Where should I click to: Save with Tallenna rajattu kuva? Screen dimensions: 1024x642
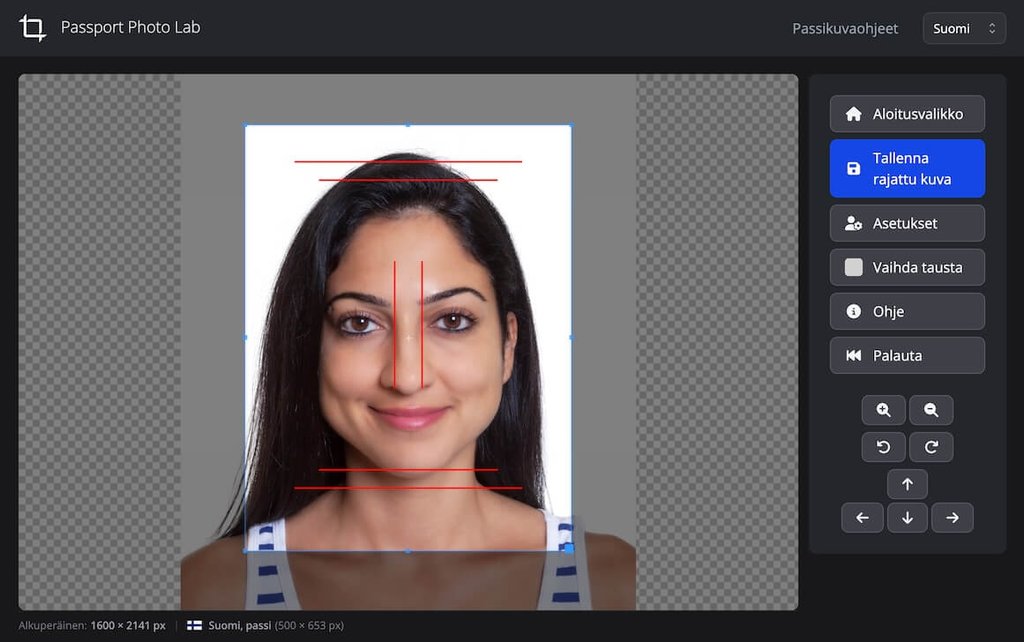coord(906,167)
